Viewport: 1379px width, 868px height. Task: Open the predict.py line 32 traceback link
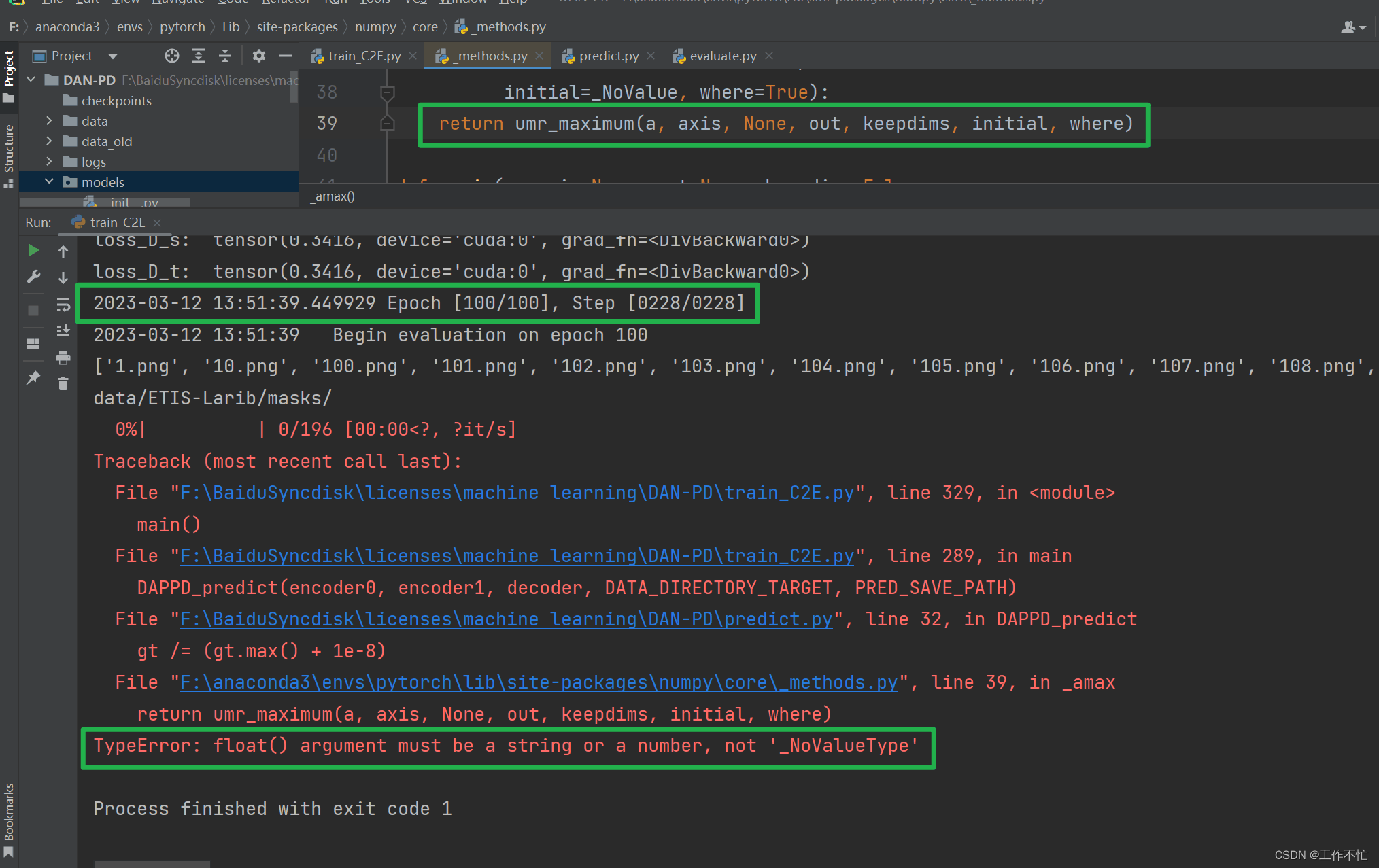click(x=506, y=619)
